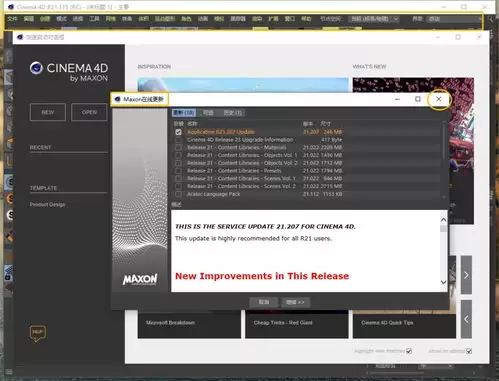Image resolution: width=499 pixels, height=381 pixels.
Task: Check the Content Libraries - Scenes Vol. 2 checkbox
Action: pyautogui.click(x=178, y=186)
